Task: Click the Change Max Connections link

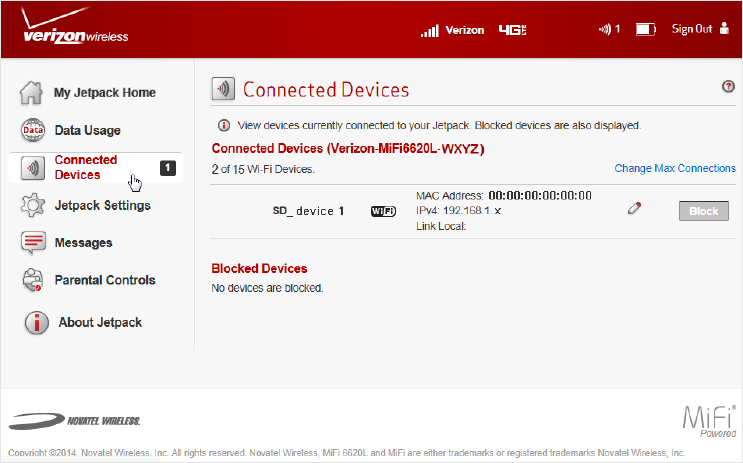Action: [675, 168]
